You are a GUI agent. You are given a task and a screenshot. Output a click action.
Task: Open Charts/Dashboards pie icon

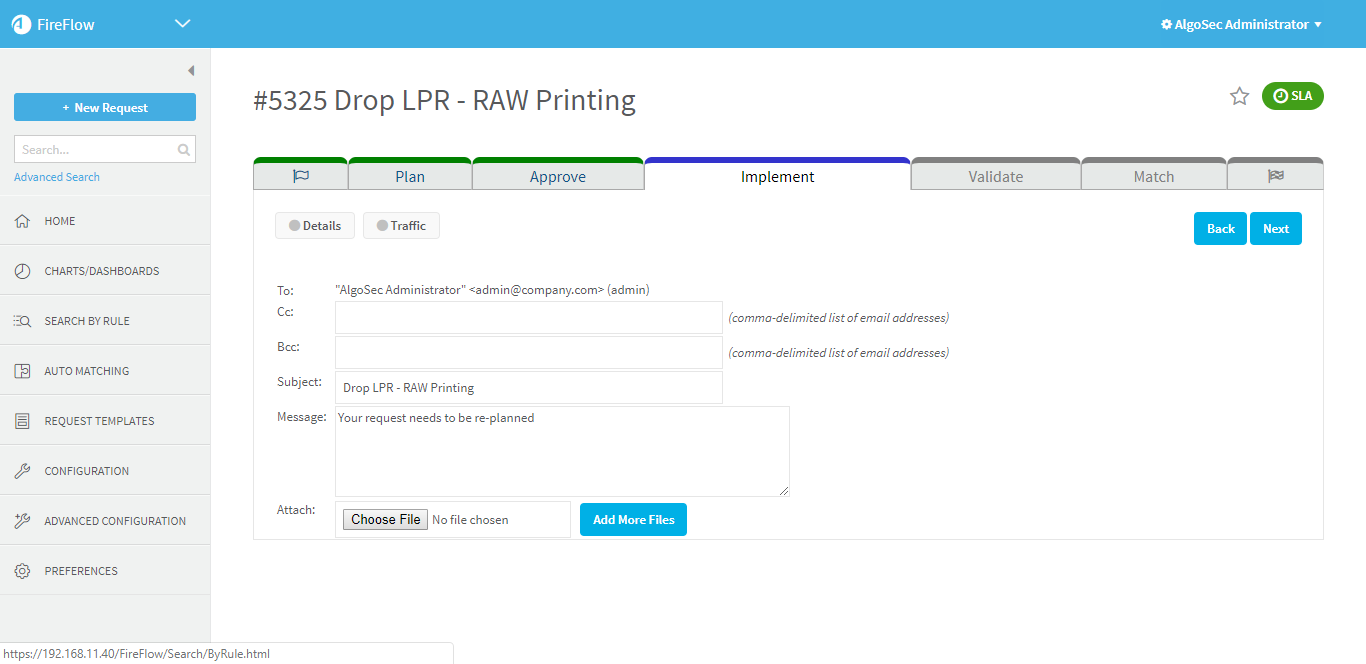22,271
